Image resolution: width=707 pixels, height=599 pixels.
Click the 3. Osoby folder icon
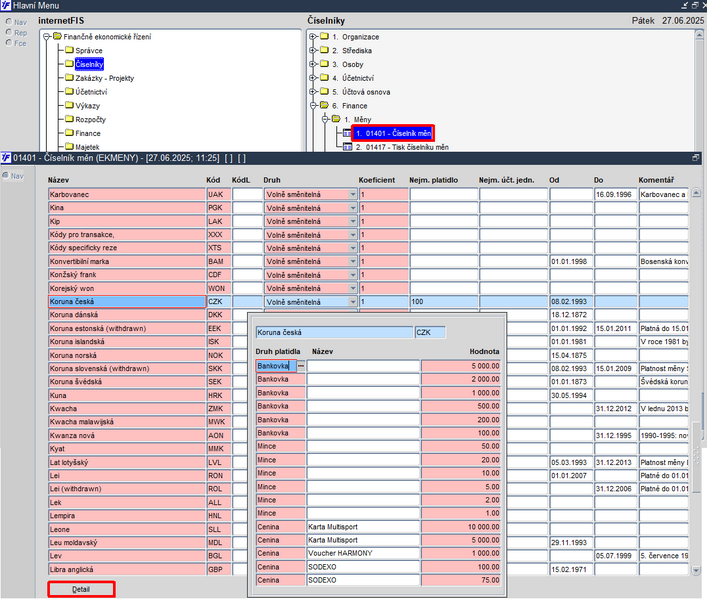click(325, 64)
